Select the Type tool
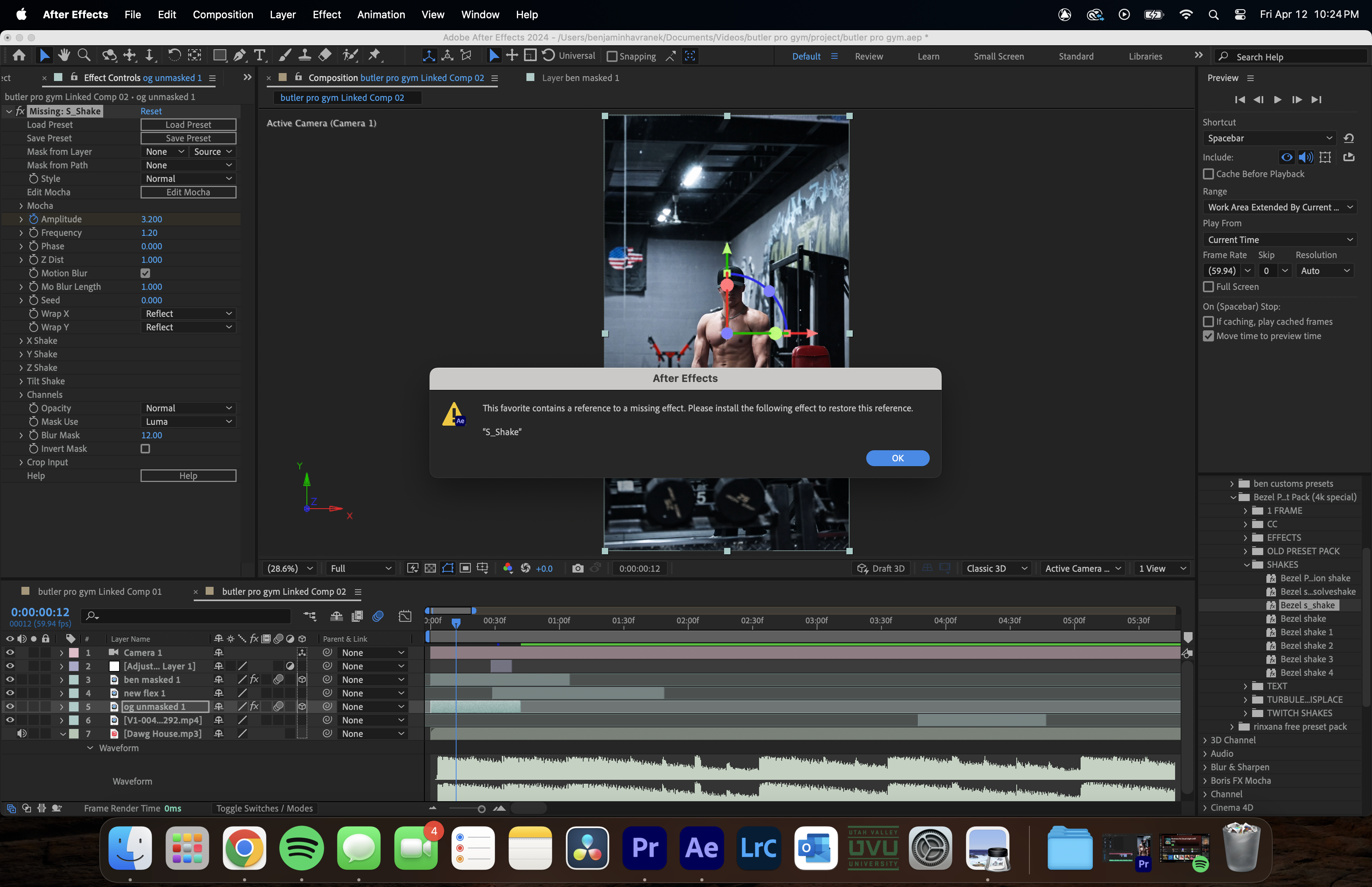1372x887 pixels. point(260,55)
